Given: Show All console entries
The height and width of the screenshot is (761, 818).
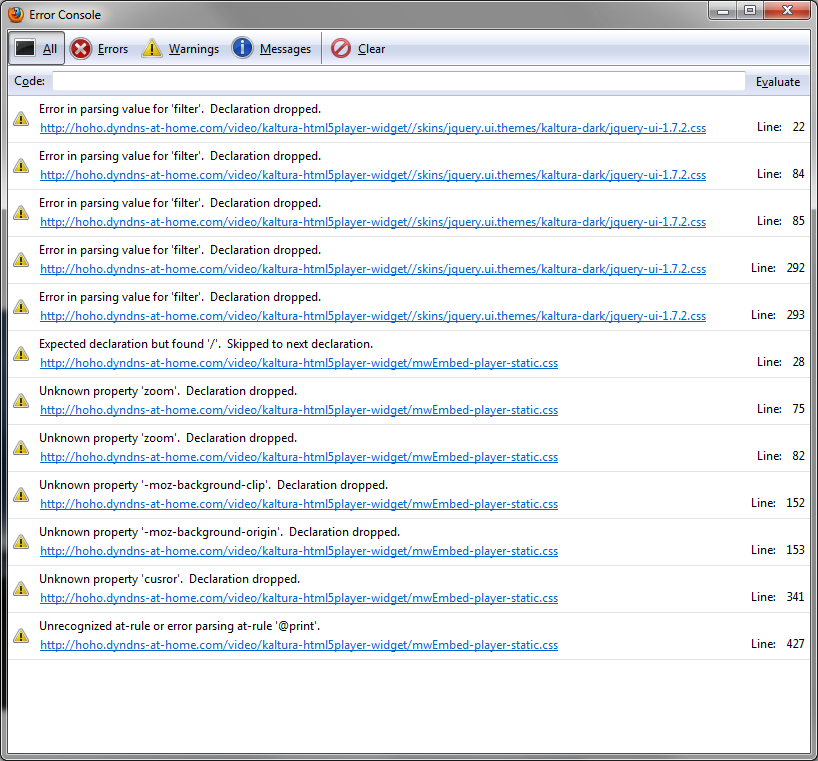Looking at the screenshot, I should (37, 49).
